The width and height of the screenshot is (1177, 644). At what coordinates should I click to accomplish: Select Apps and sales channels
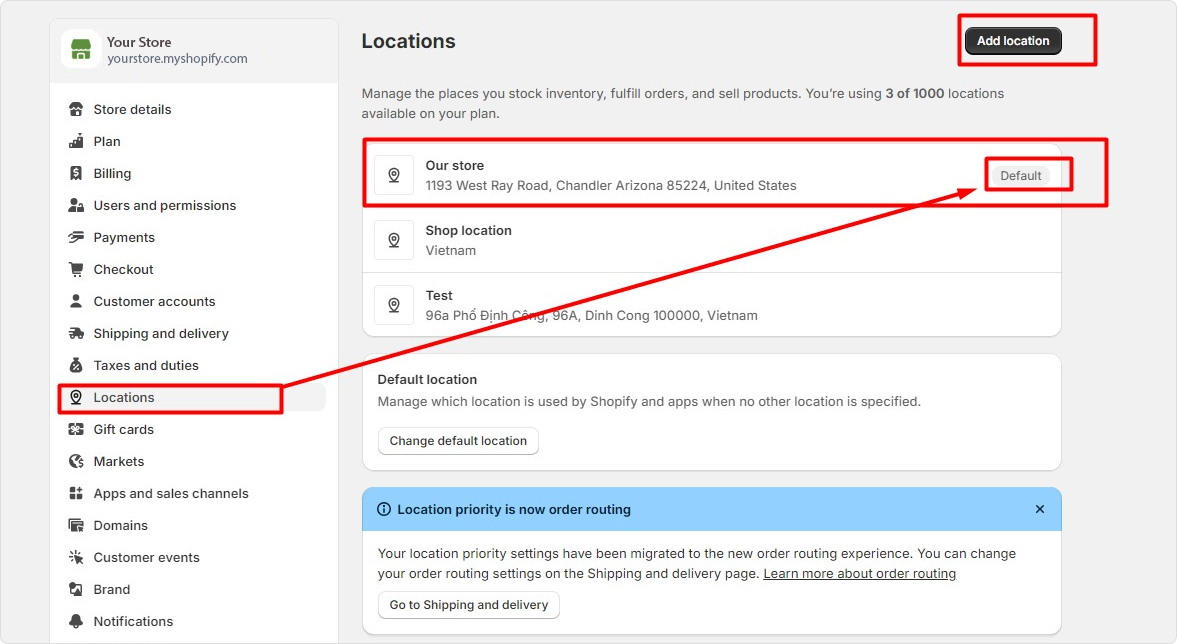tap(170, 493)
